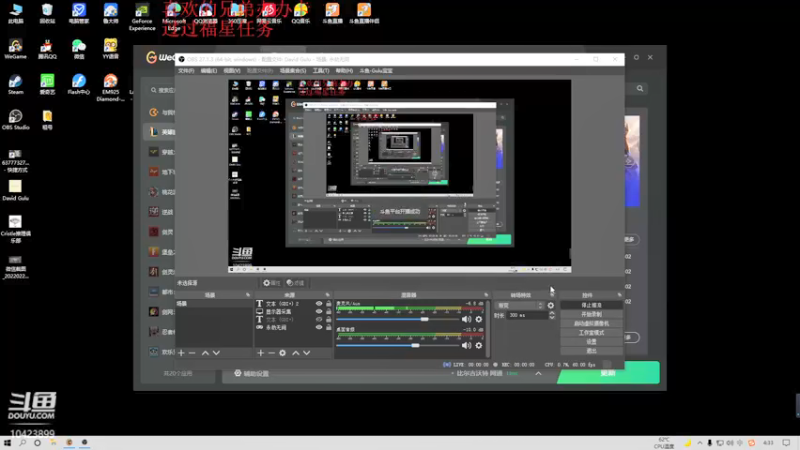The width and height of the screenshot is (800, 450).
Task: Decrease 时长 duration with down arrow
Action: (552, 317)
